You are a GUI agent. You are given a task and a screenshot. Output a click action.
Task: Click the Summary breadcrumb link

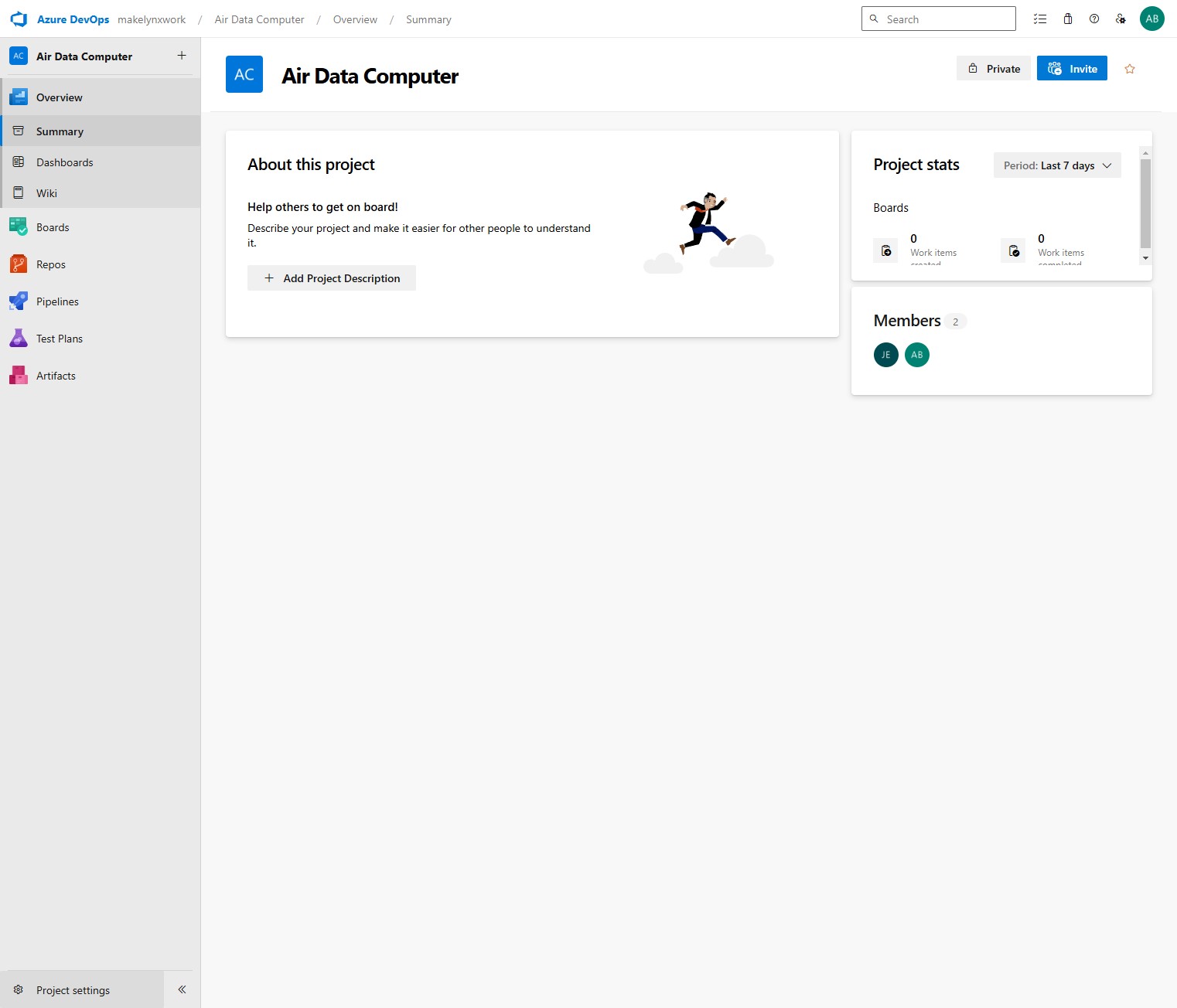(428, 19)
